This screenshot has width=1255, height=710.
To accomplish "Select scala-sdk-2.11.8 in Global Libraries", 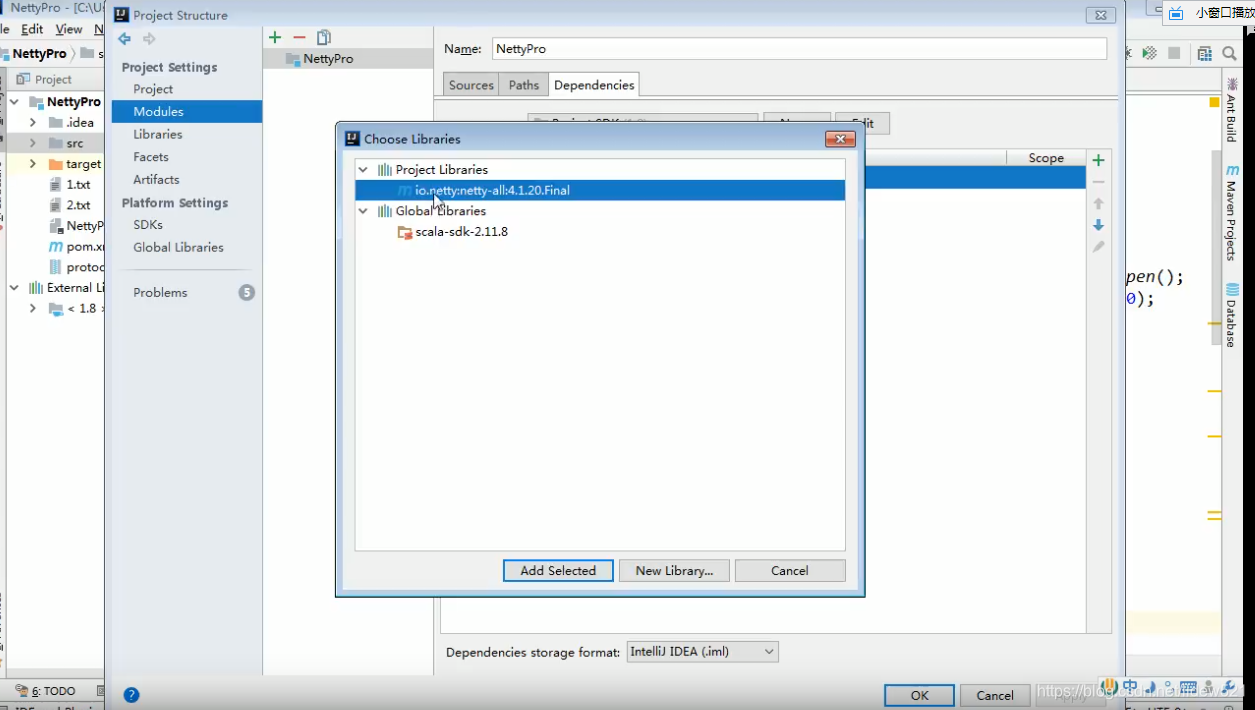I will [461, 232].
